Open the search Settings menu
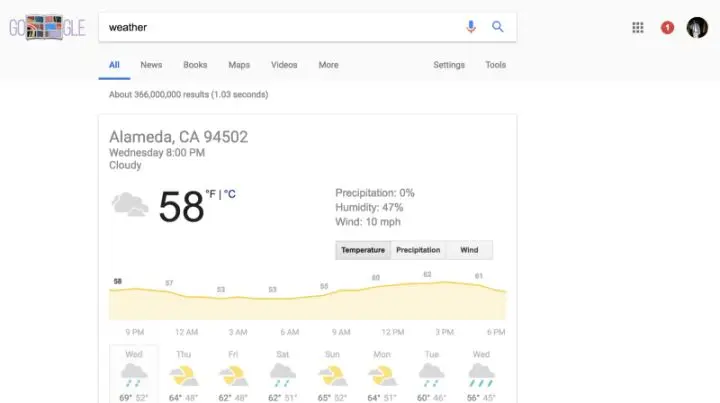Screen dimensions: 720x403 coord(449,65)
